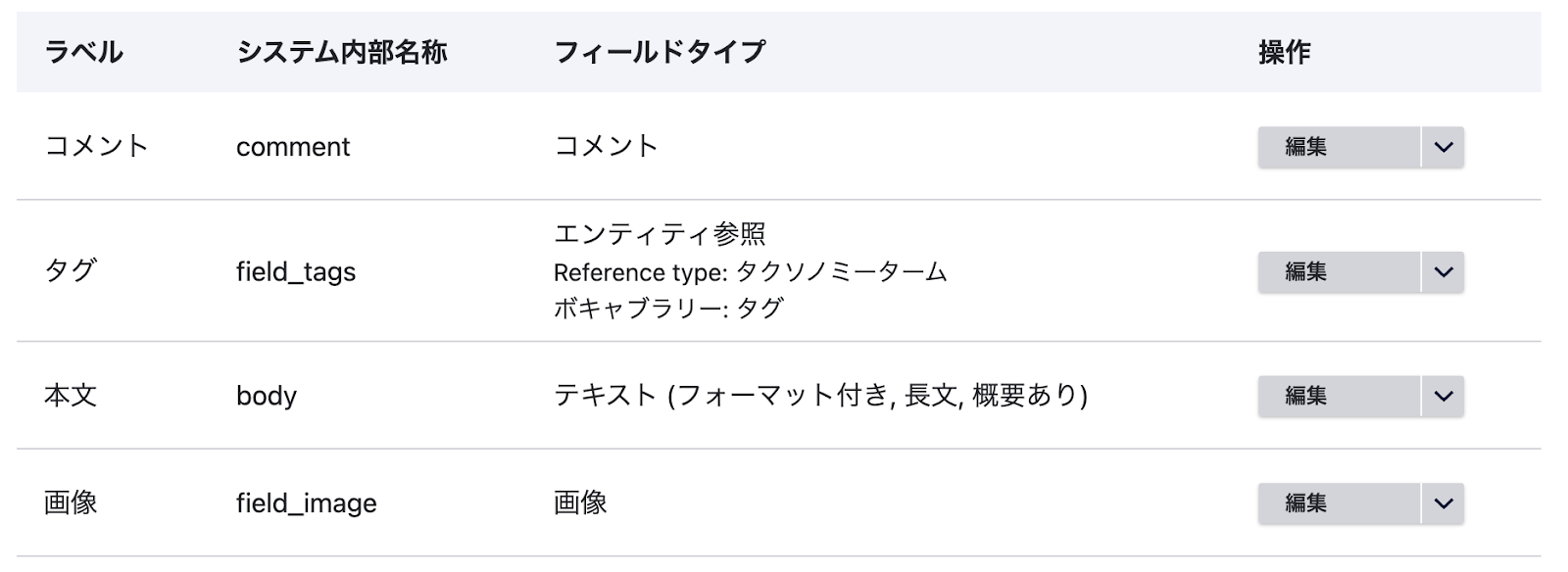
Task: Expand the dropdown arrow next to field_tags edit
Action: 1440,272
